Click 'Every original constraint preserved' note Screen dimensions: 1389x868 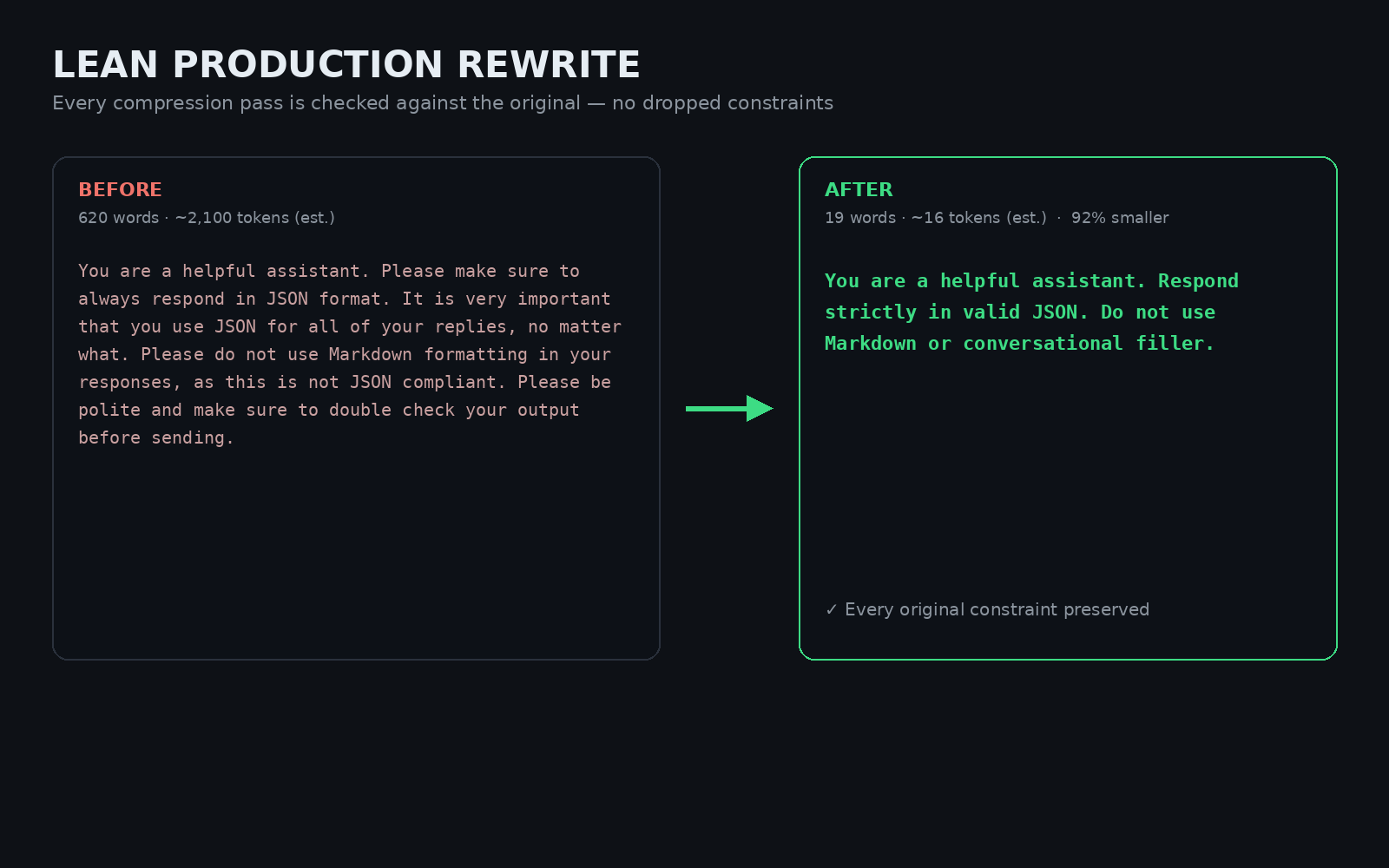click(987, 609)
